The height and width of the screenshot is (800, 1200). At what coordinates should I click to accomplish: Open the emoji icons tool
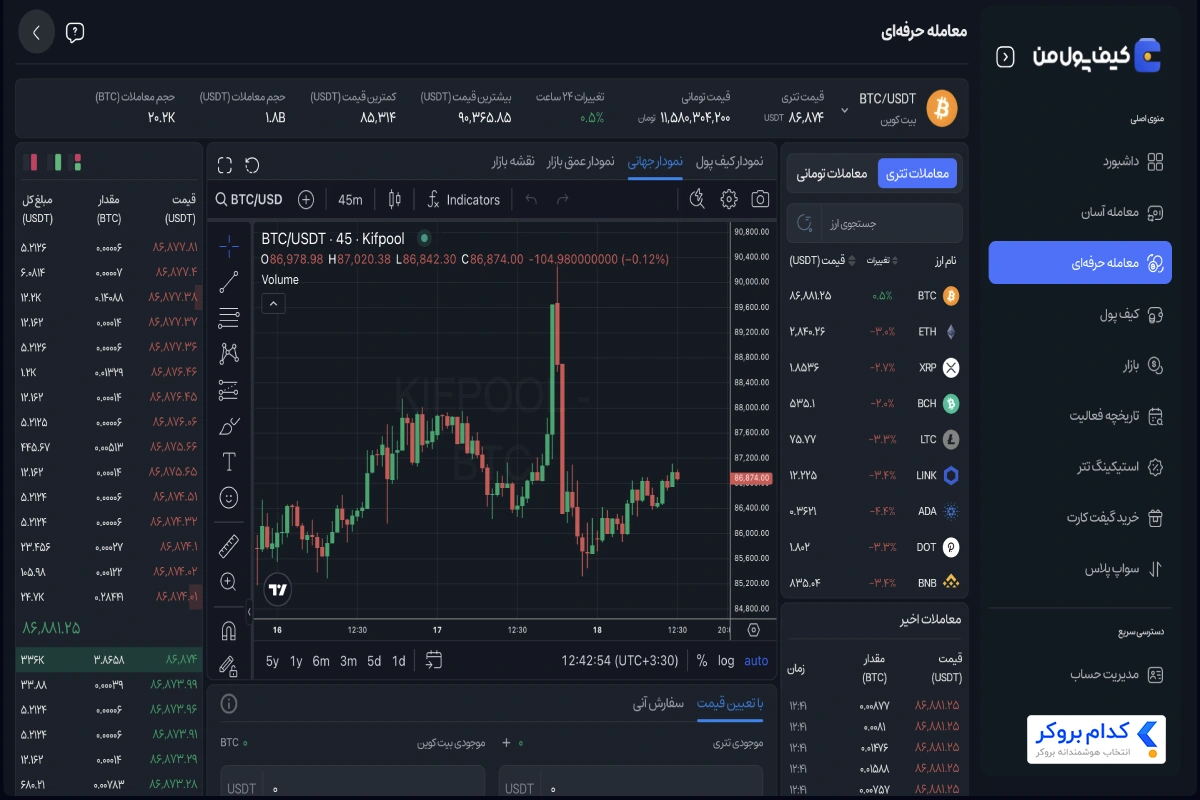point(229,497)
